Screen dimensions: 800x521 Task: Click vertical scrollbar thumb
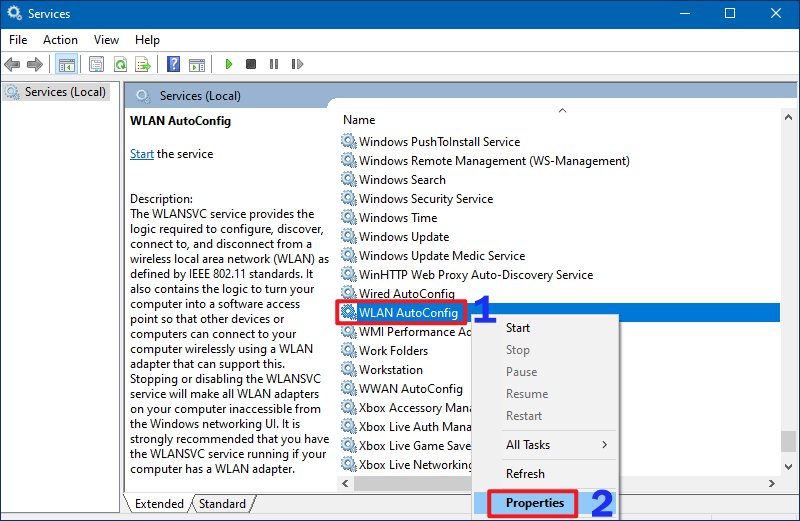click(788, 441)
